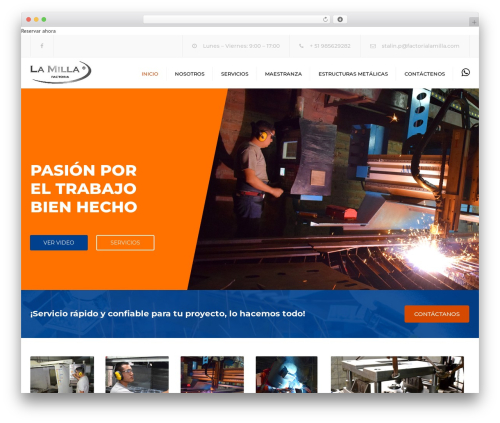This screenshot has width=500, height=423.
Task: Click the outlined SERVICIOS hero button
Action: pyautogui.click(x=125, y=243)
